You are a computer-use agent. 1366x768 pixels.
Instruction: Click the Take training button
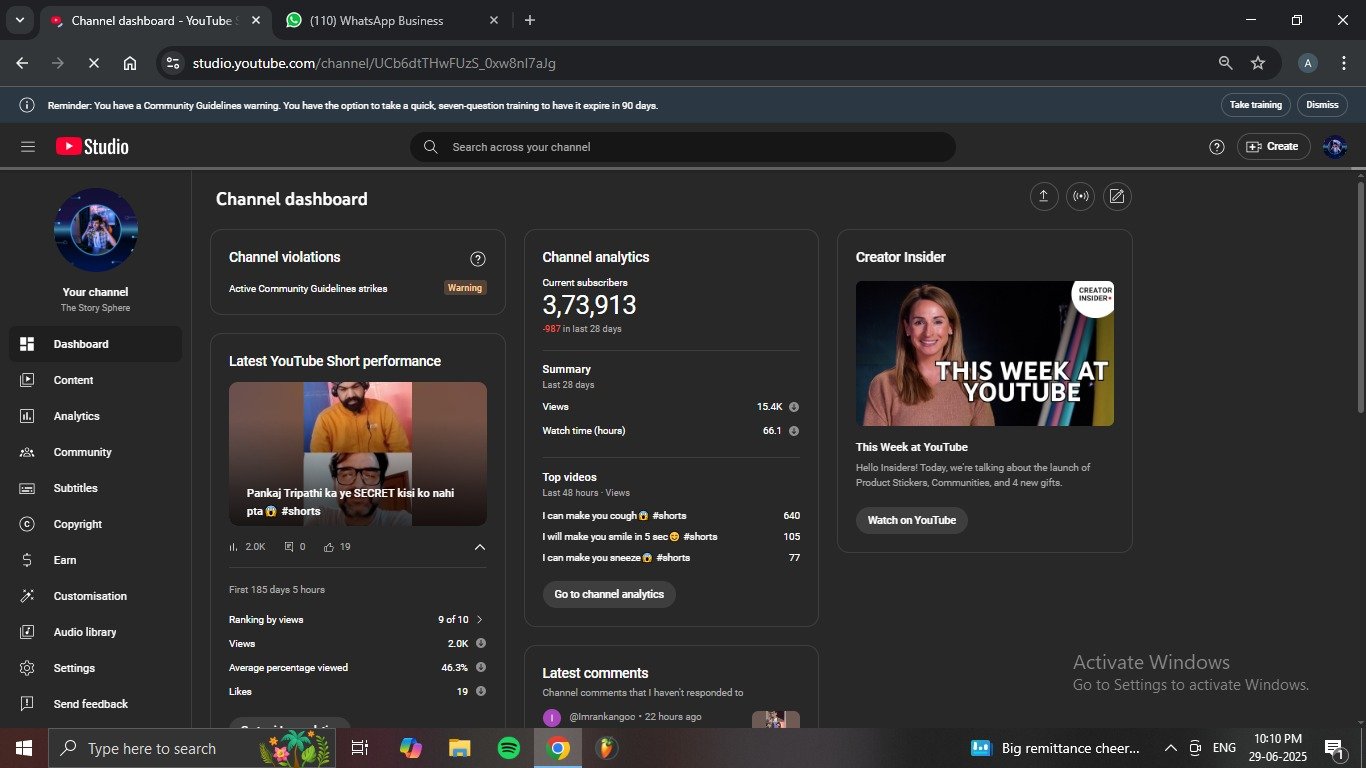(x=1255, y=105)
